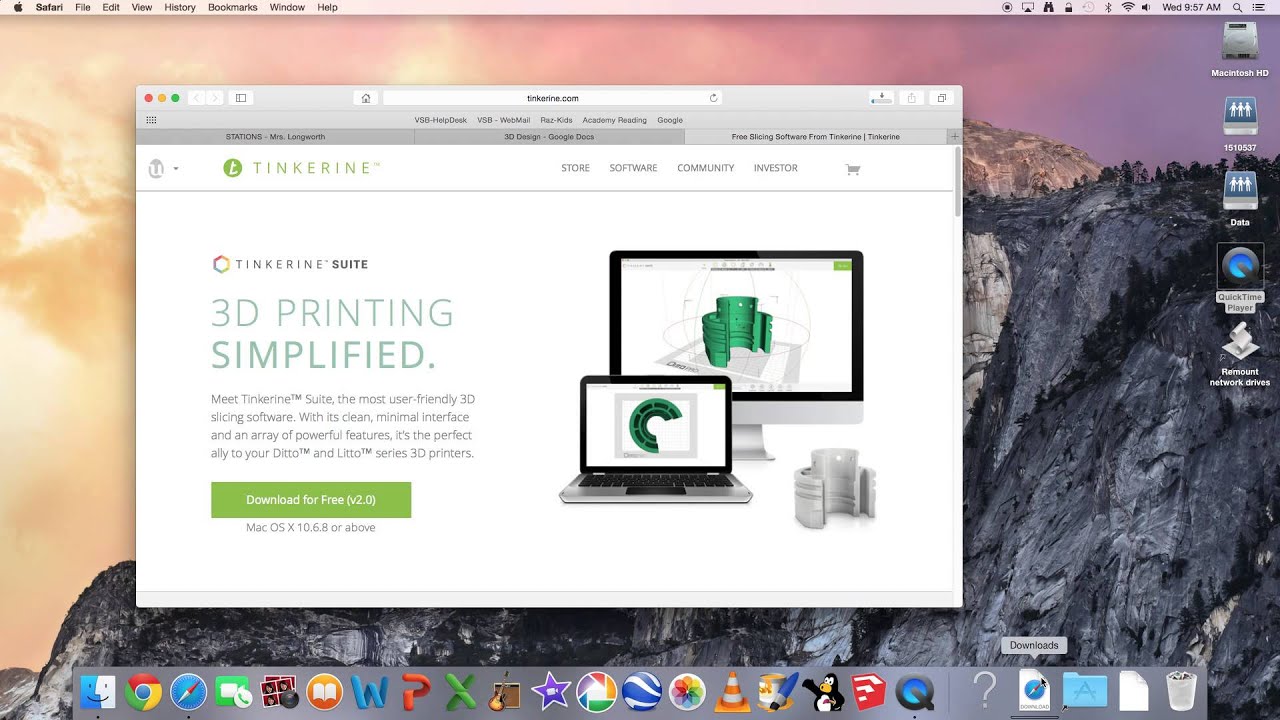Open Safari's share button
The width and height of the screenshot is (1280, 720).
[911, 98]
